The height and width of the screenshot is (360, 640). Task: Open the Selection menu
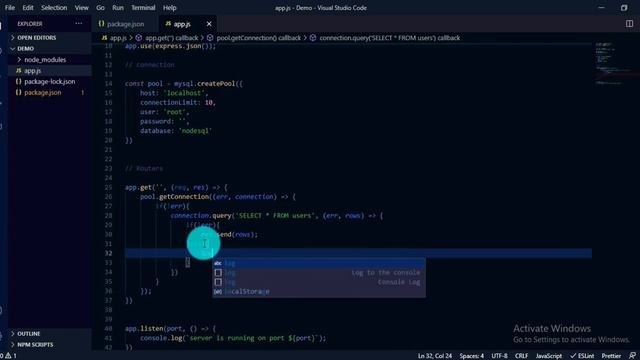[54, 8]
